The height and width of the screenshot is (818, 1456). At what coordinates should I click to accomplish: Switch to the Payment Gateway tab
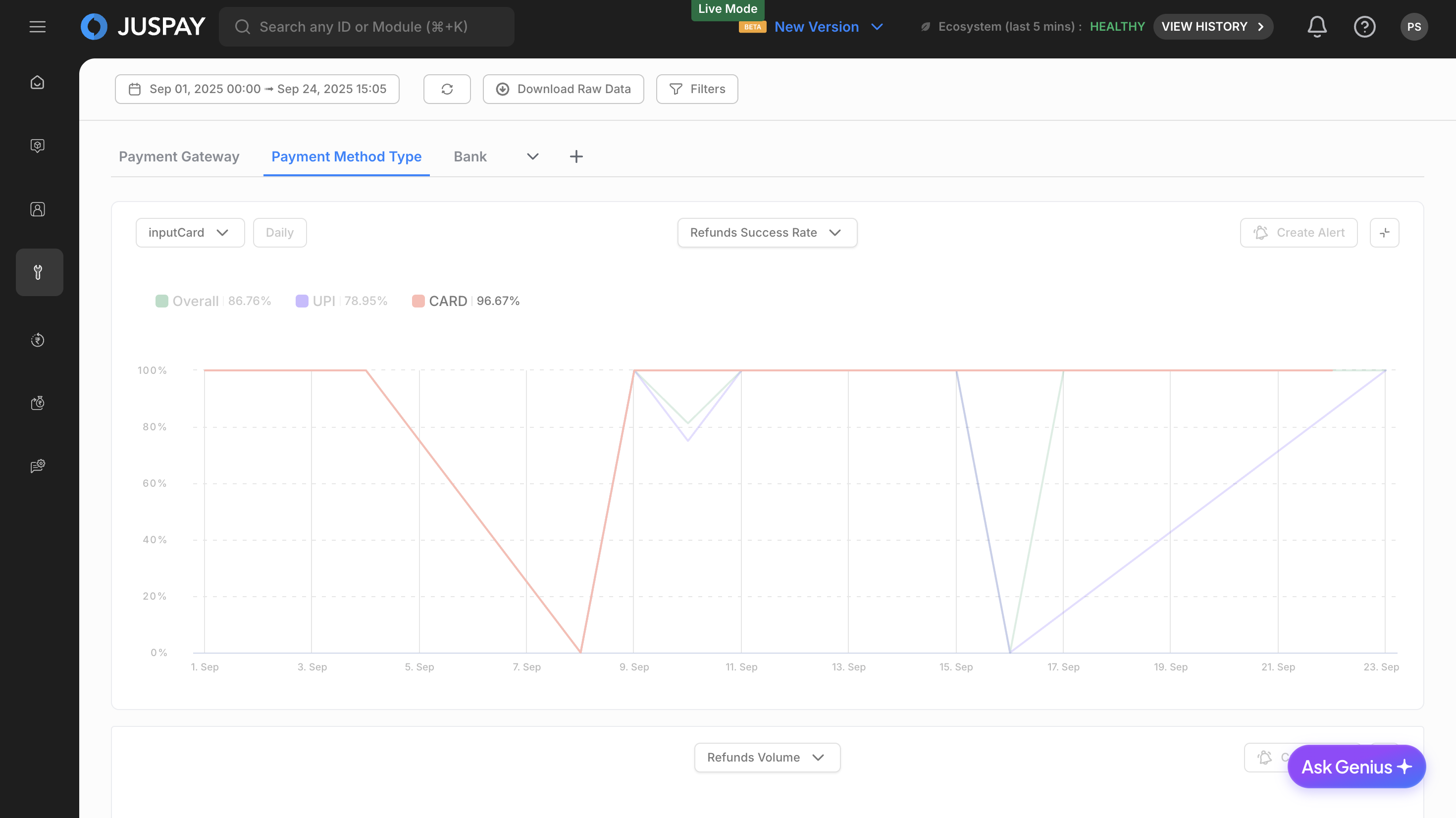(179, 156)
